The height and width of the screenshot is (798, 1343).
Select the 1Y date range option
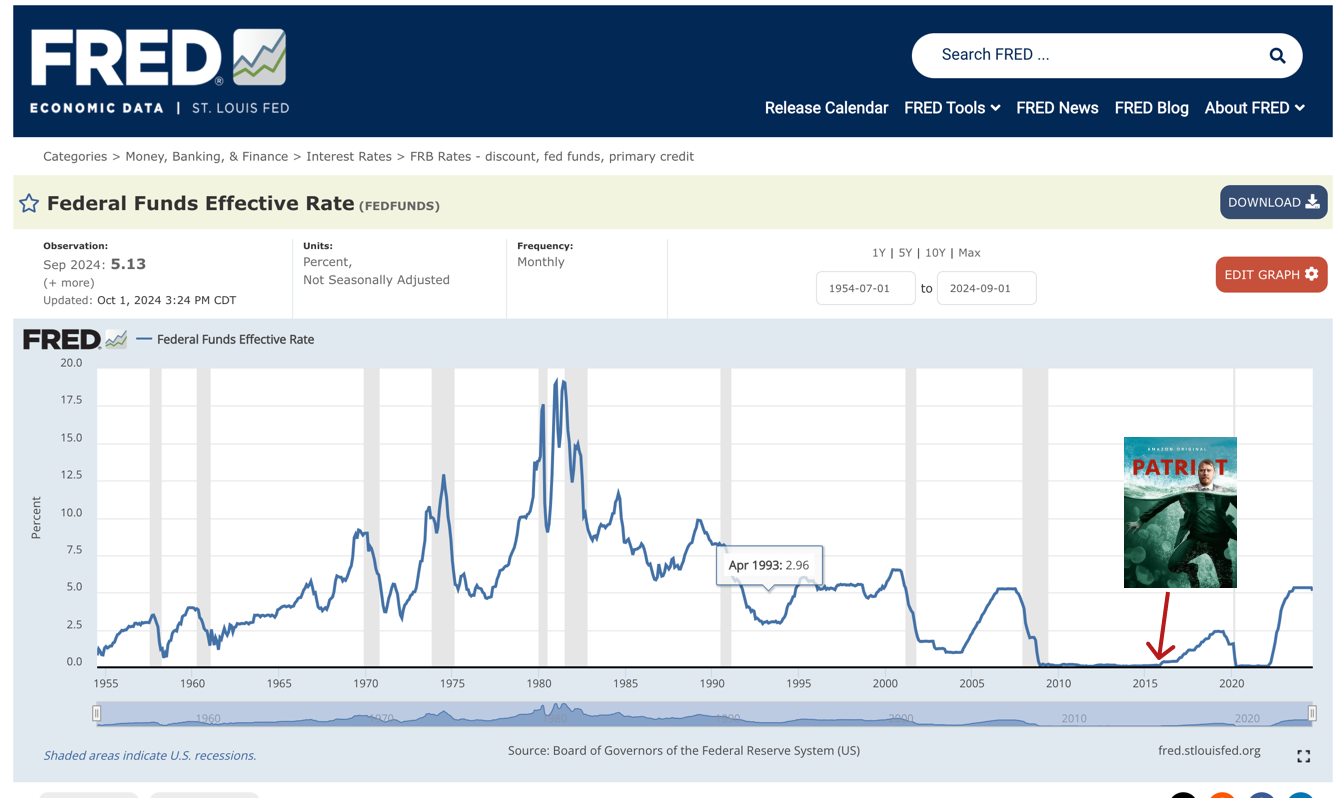pos(878,252)
